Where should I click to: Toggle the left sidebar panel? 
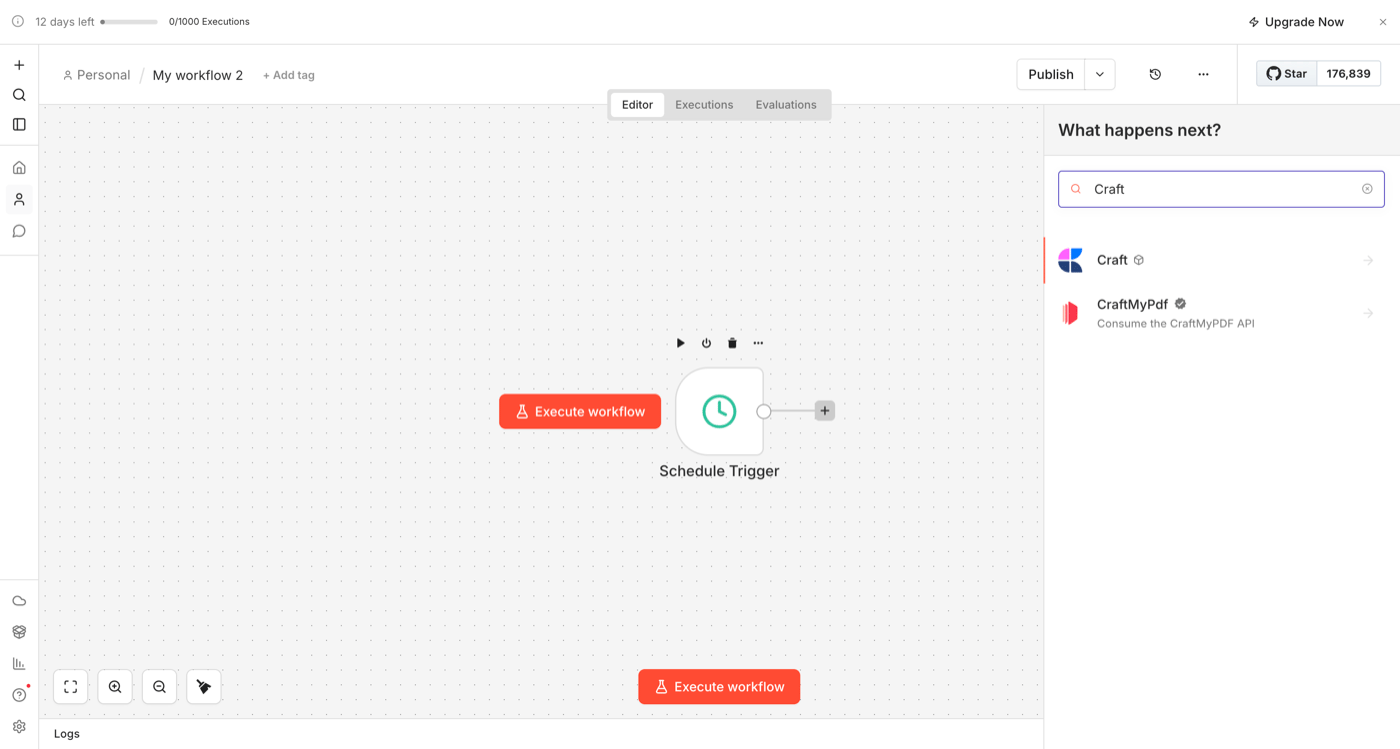tap(19, 125)
